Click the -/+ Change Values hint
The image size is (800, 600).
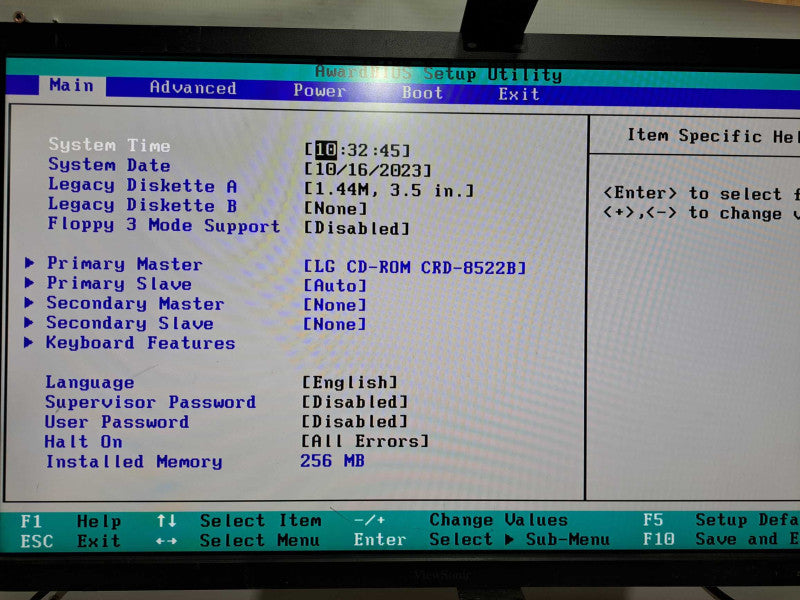click(x=461, y=520)
